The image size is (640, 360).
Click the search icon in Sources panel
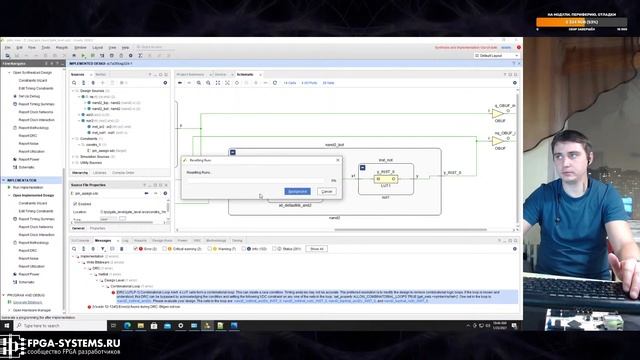click(x=74, y=83)
